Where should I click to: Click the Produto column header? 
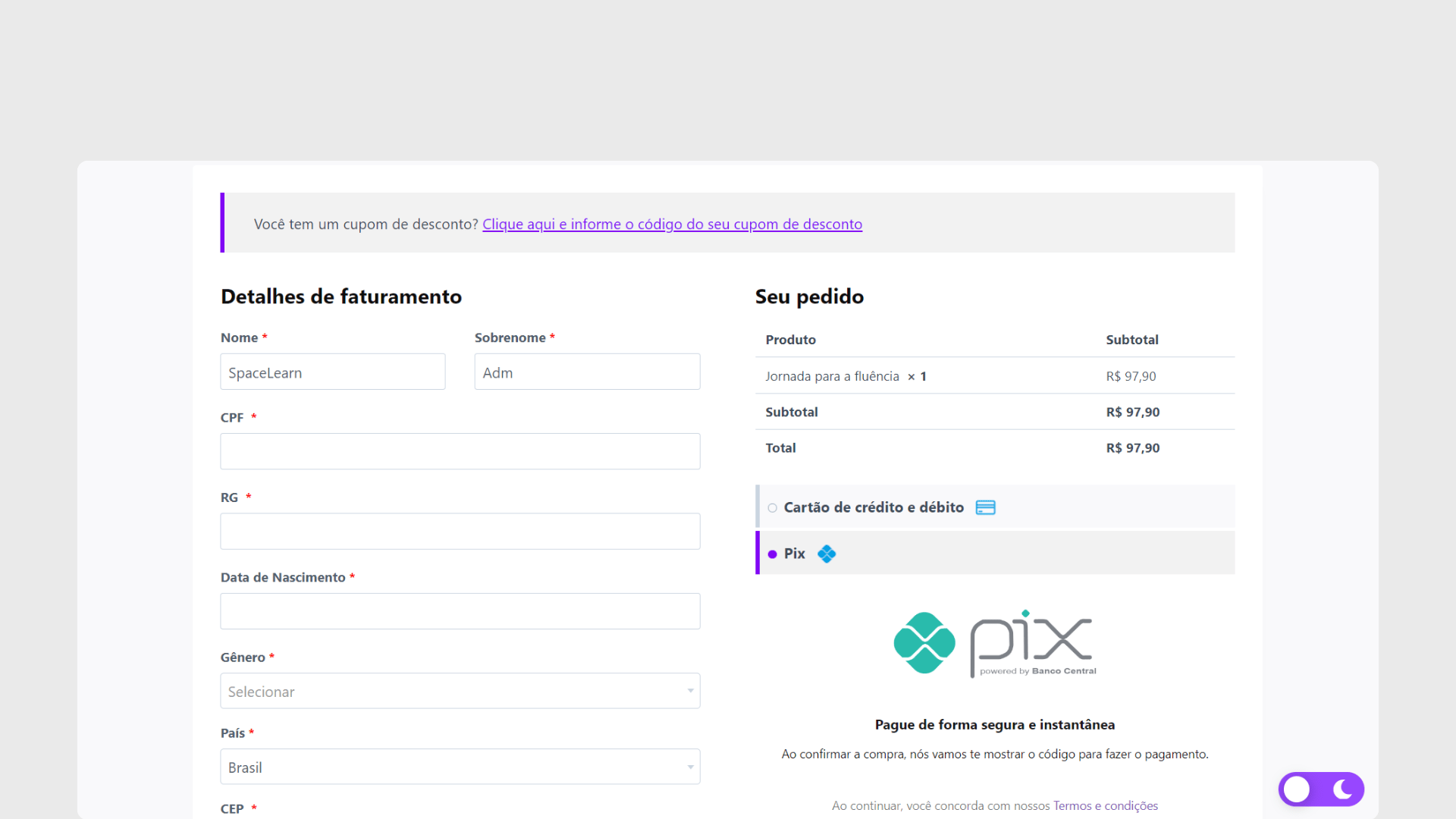point(790,340)
